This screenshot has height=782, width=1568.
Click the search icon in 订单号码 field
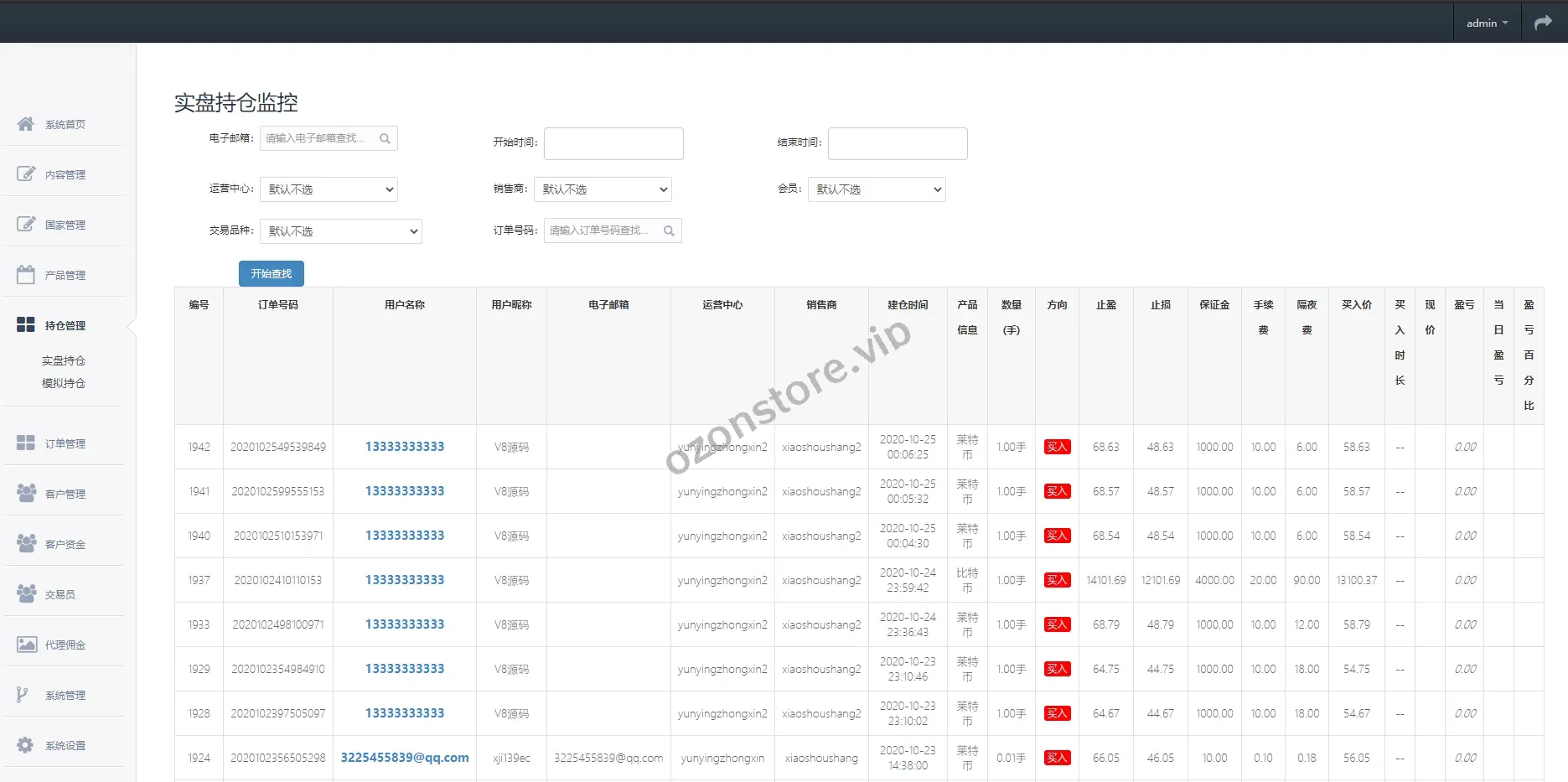[669, 230]
